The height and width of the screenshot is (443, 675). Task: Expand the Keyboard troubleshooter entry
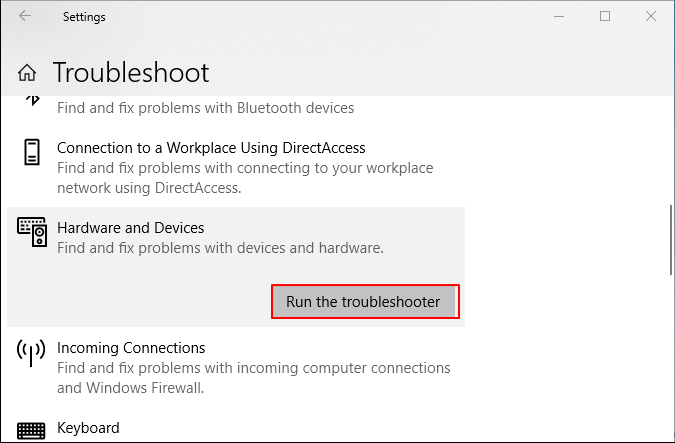(x=88, y=428)
